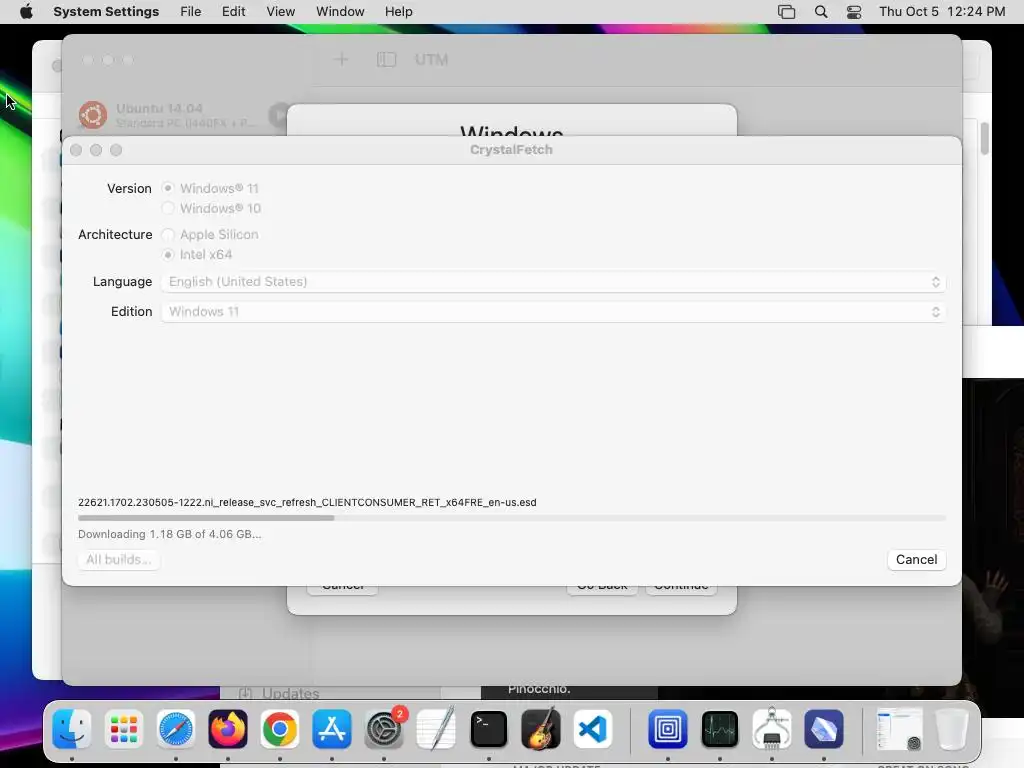Click the CrystalFetch window title
Screen dimensions: 1024x768
511,150
